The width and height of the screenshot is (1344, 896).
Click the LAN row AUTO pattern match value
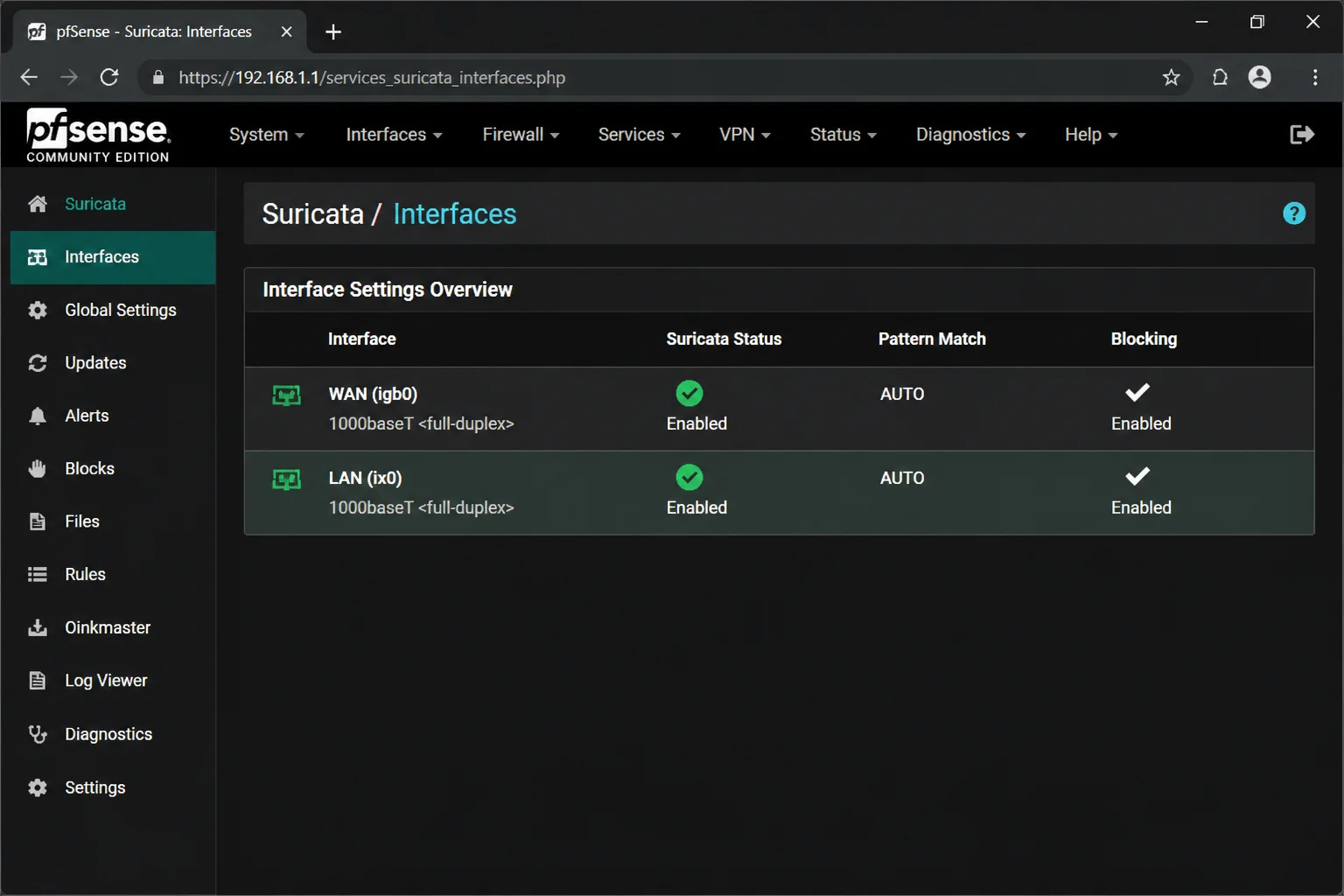coord(902,478)
